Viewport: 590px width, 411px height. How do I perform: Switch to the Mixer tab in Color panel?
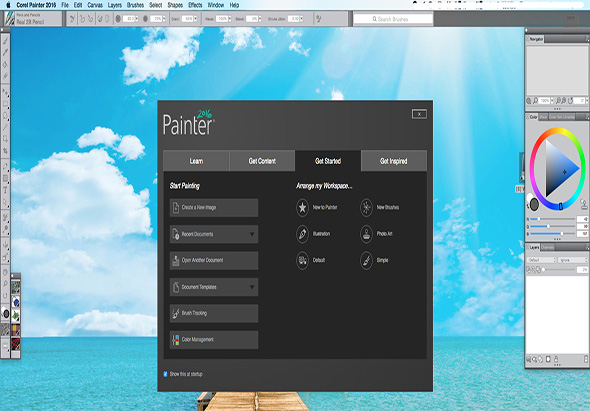543,117
